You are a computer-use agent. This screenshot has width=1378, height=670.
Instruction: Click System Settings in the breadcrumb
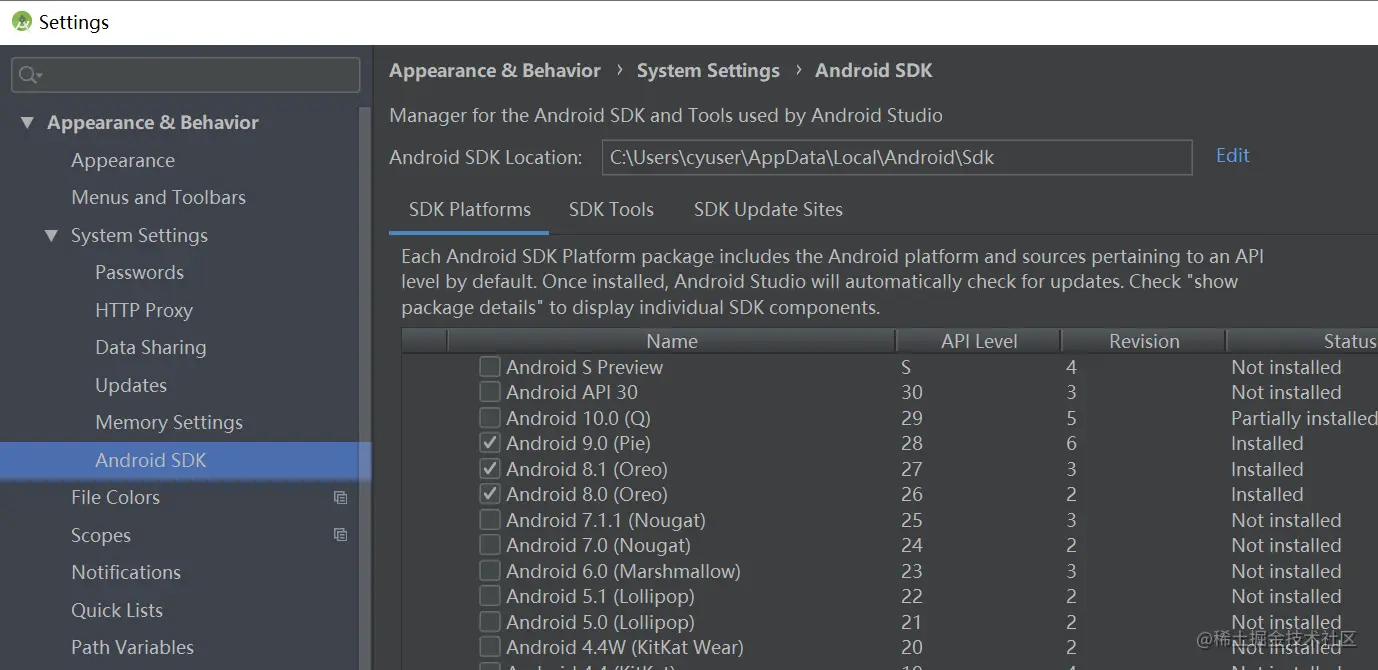[x=708, y=71]
